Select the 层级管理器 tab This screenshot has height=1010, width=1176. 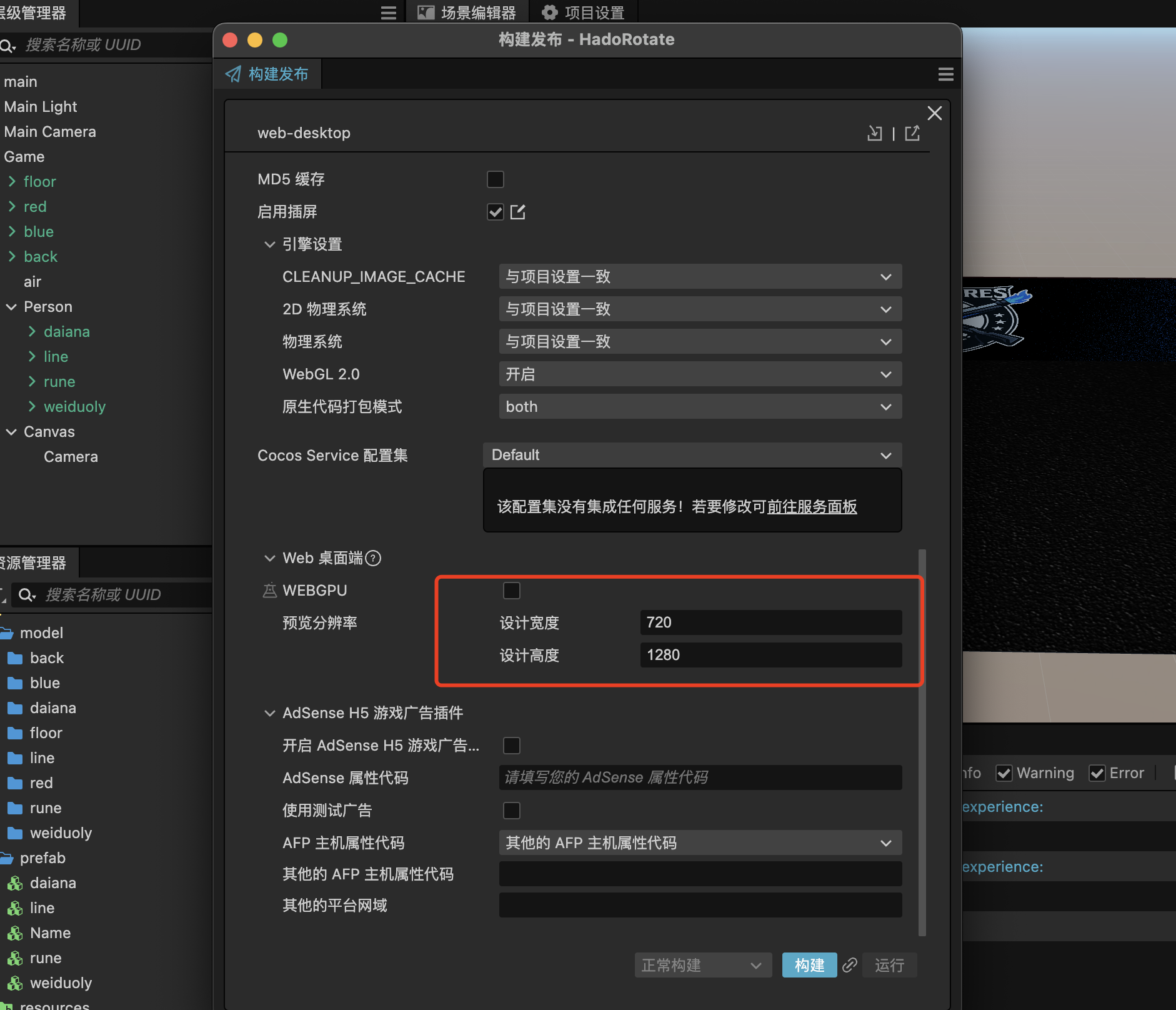(39, 12)
